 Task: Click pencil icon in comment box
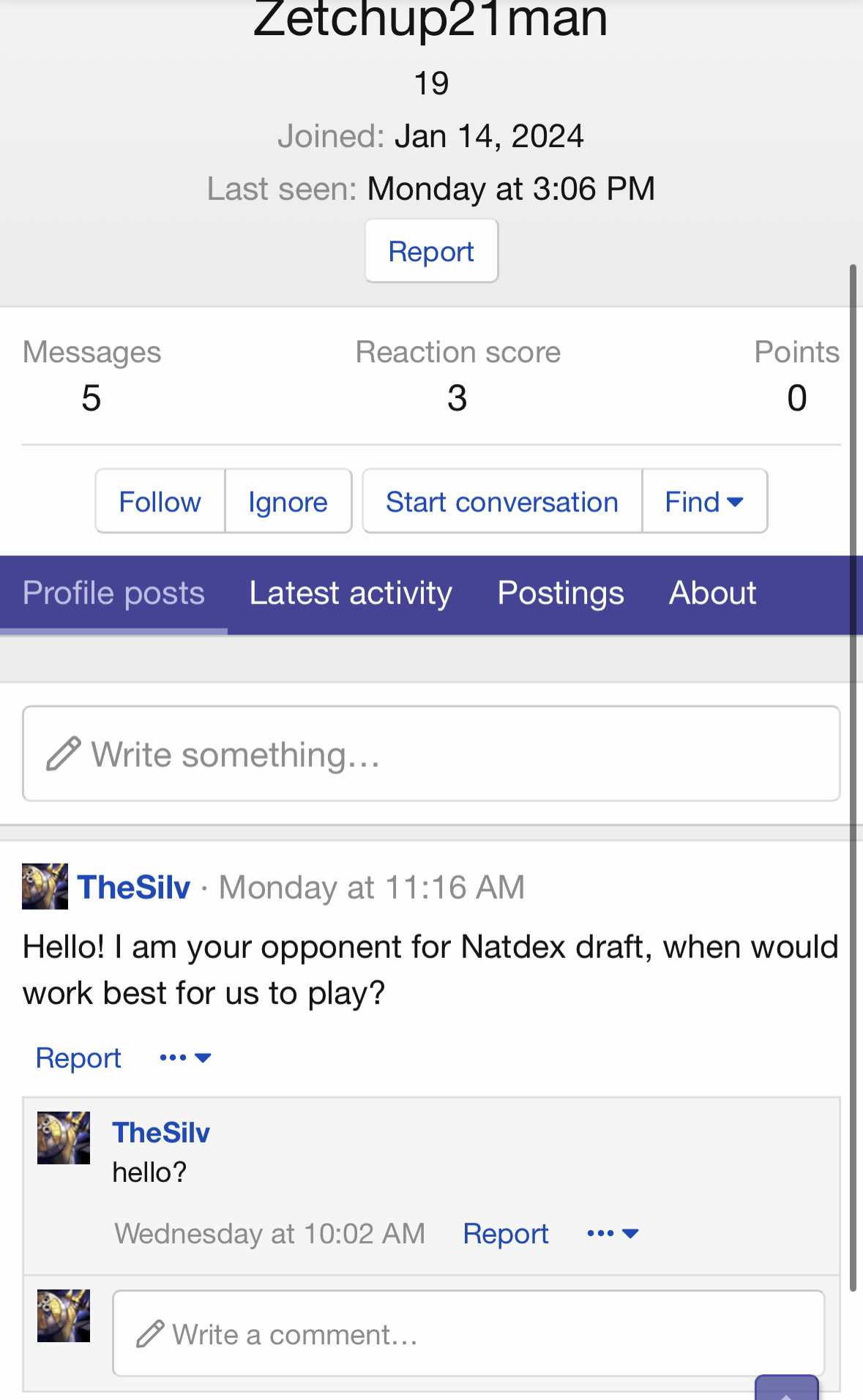tap(150, 1334)
